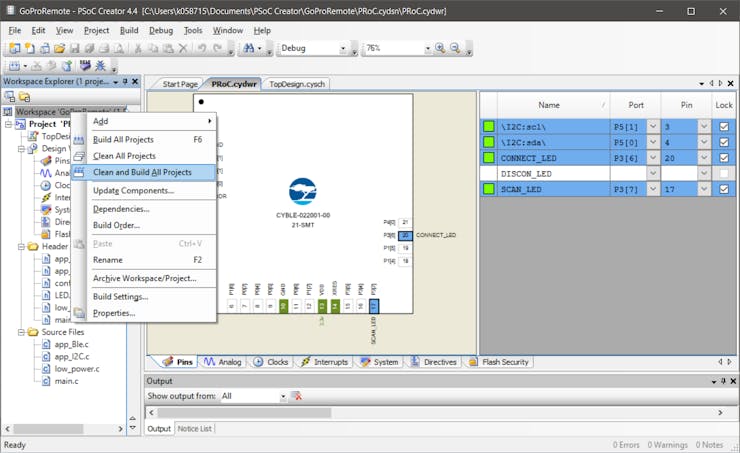The image size is (740, 453).
Task: Click the zoom out magnifier icon
Action: (x=455, y=48)
